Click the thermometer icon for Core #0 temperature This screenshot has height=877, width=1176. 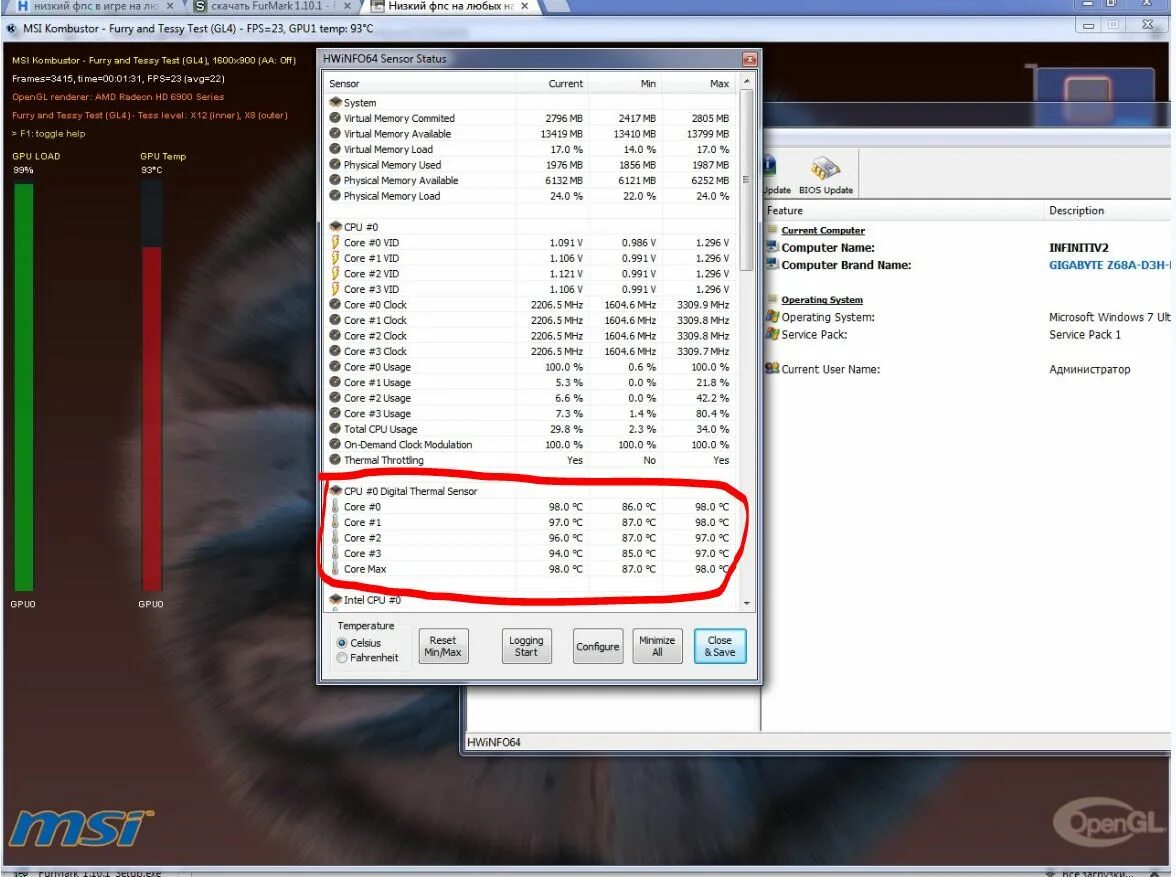coord(335,506)
